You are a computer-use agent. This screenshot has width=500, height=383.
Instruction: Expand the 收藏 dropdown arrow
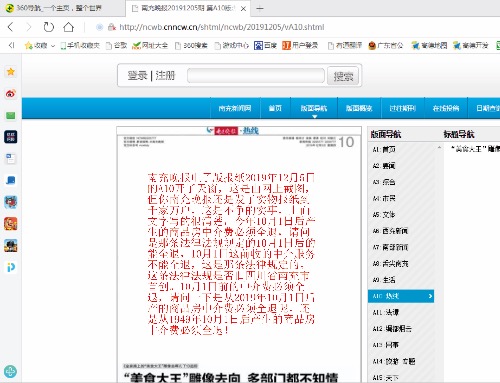point(53,46)
